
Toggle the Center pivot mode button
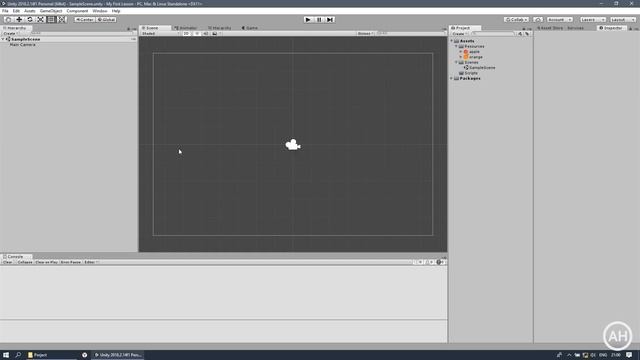pos(84,20)
